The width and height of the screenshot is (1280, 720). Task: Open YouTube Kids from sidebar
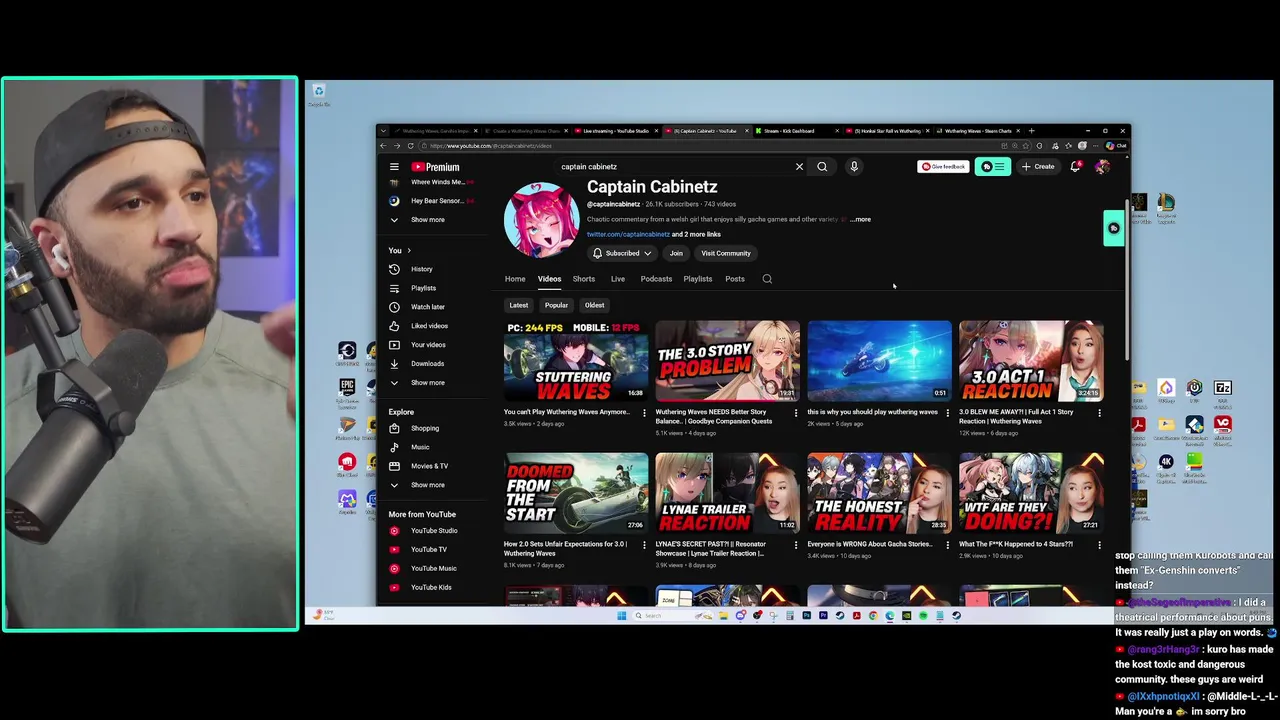pyautogui.click(x=431, y=587)
